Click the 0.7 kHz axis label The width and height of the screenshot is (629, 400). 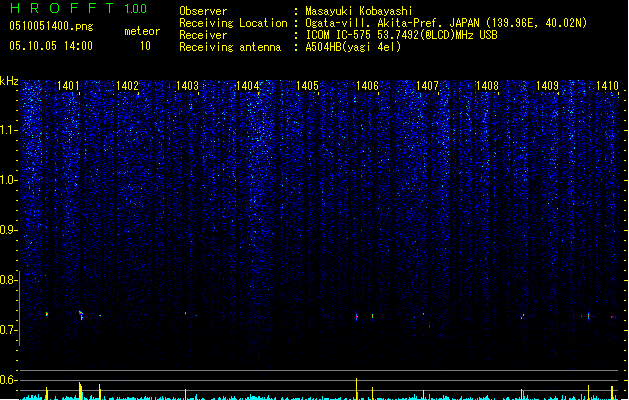pos(8,330)
